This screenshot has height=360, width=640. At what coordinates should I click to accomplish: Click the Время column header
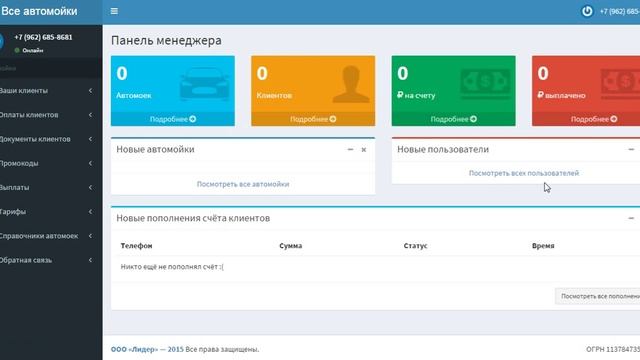coord(543,246)
